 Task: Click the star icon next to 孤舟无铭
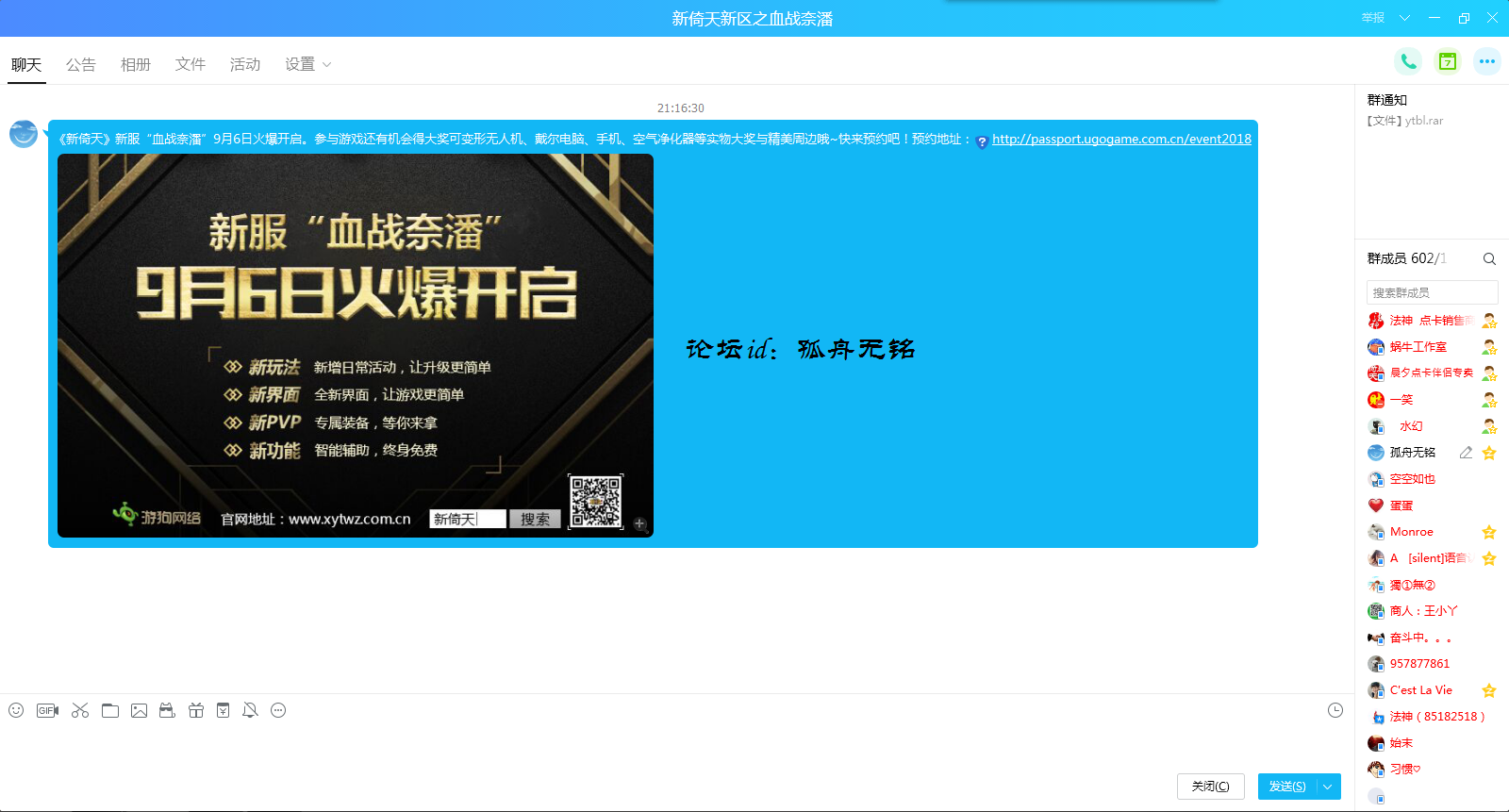1489,453
